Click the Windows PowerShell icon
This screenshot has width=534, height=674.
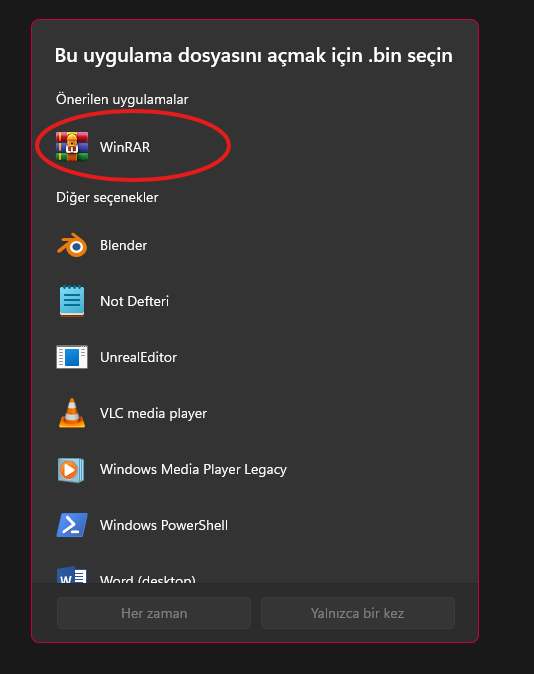[x=72, y=525]
